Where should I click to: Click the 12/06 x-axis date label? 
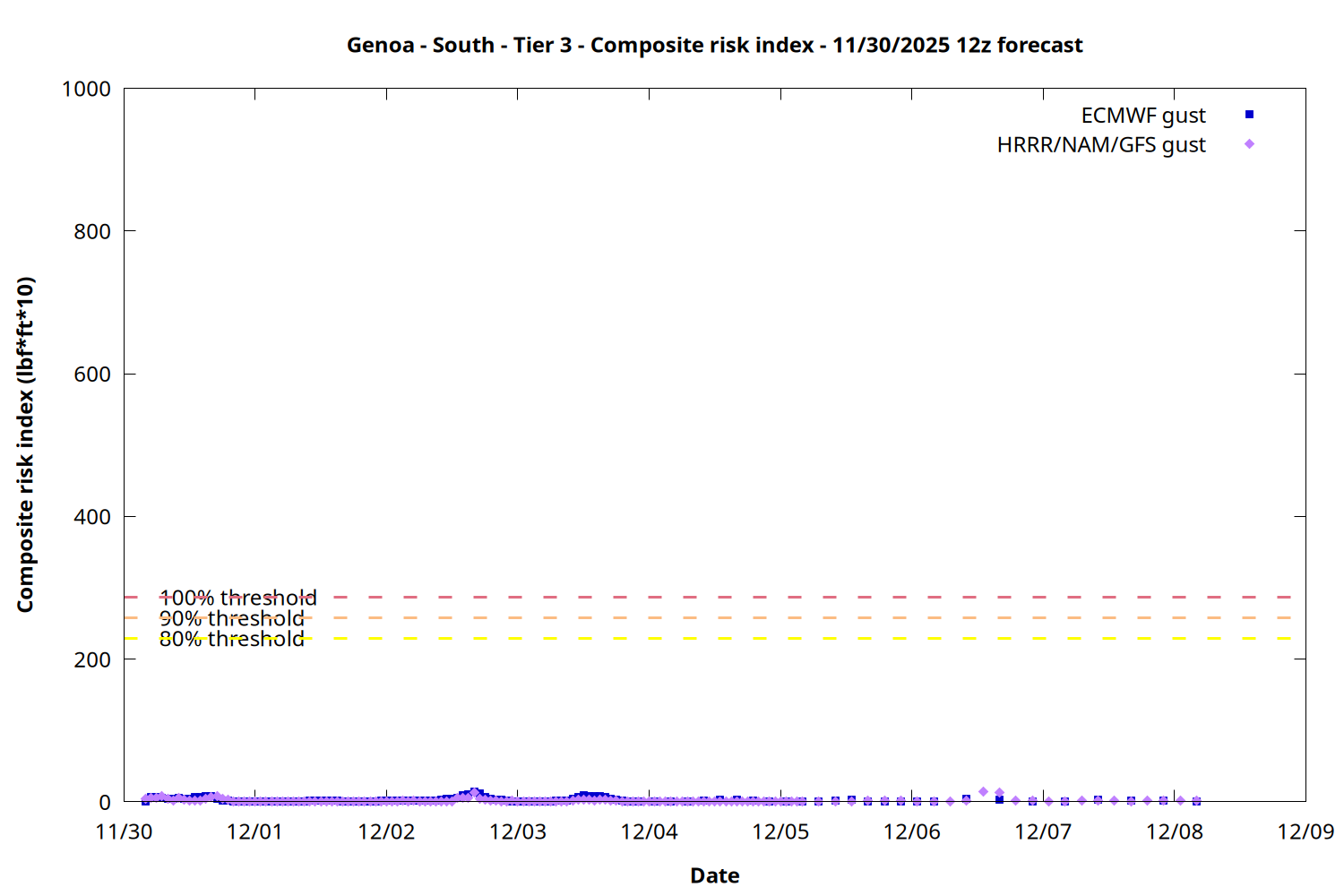coord(911,831)
